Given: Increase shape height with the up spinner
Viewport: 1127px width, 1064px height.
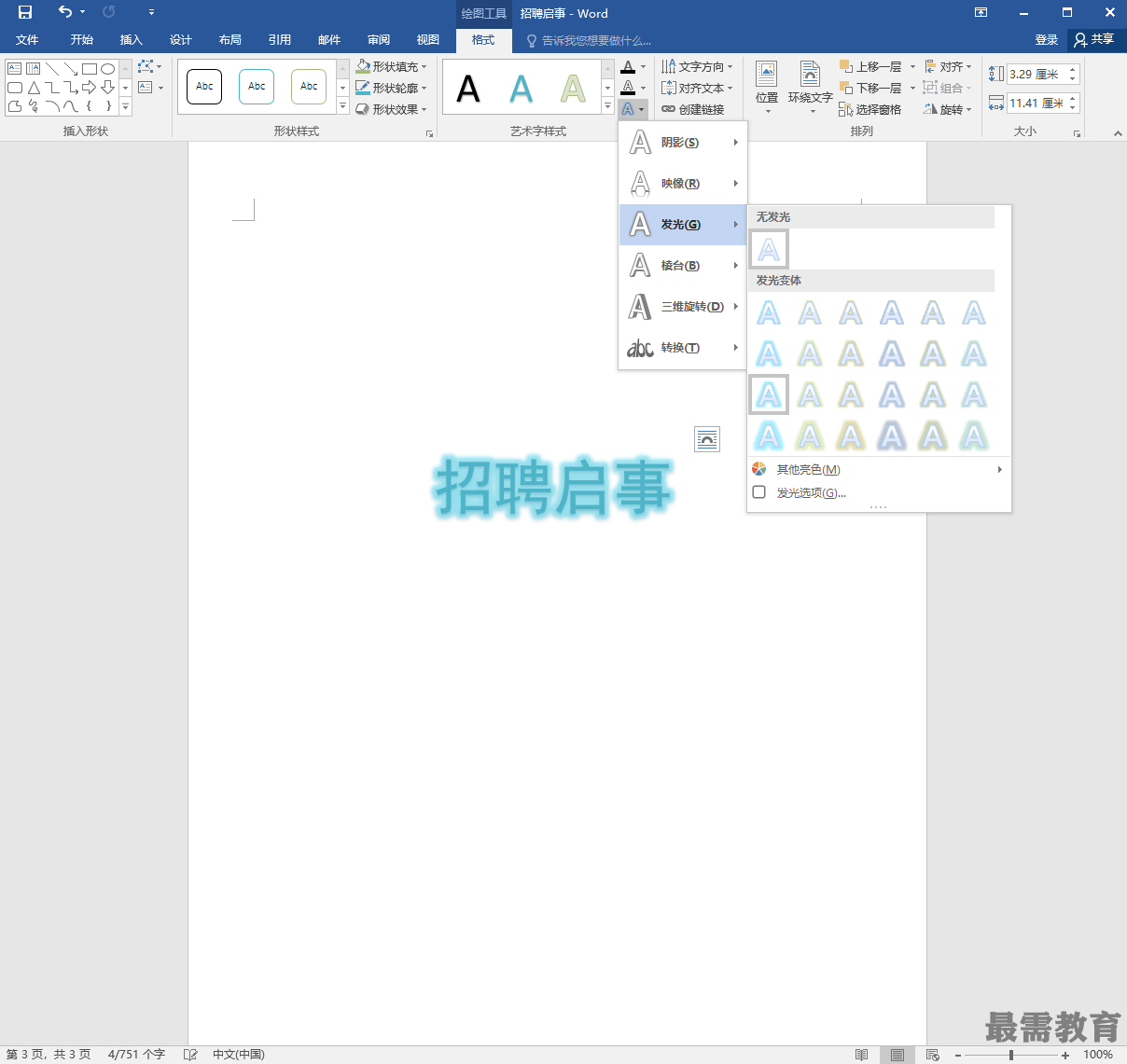Looking at the screenshot, I should (1073, 69).
